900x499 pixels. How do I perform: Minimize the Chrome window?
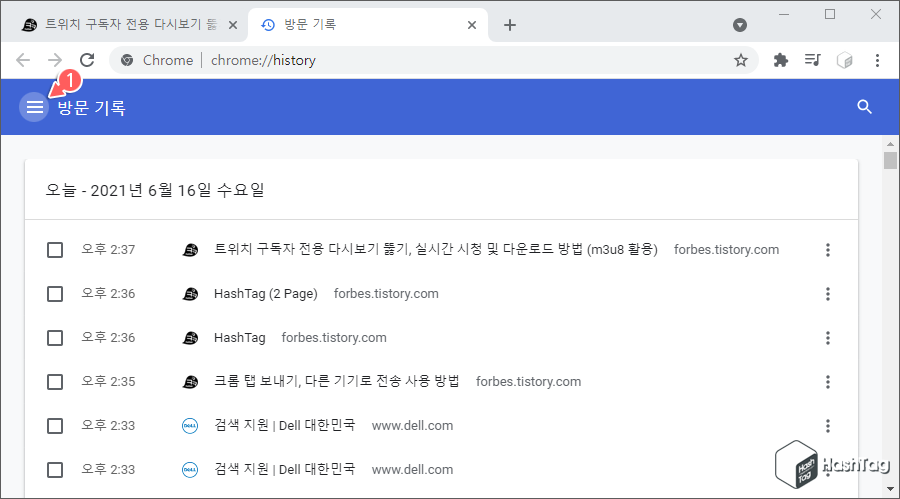784,14
